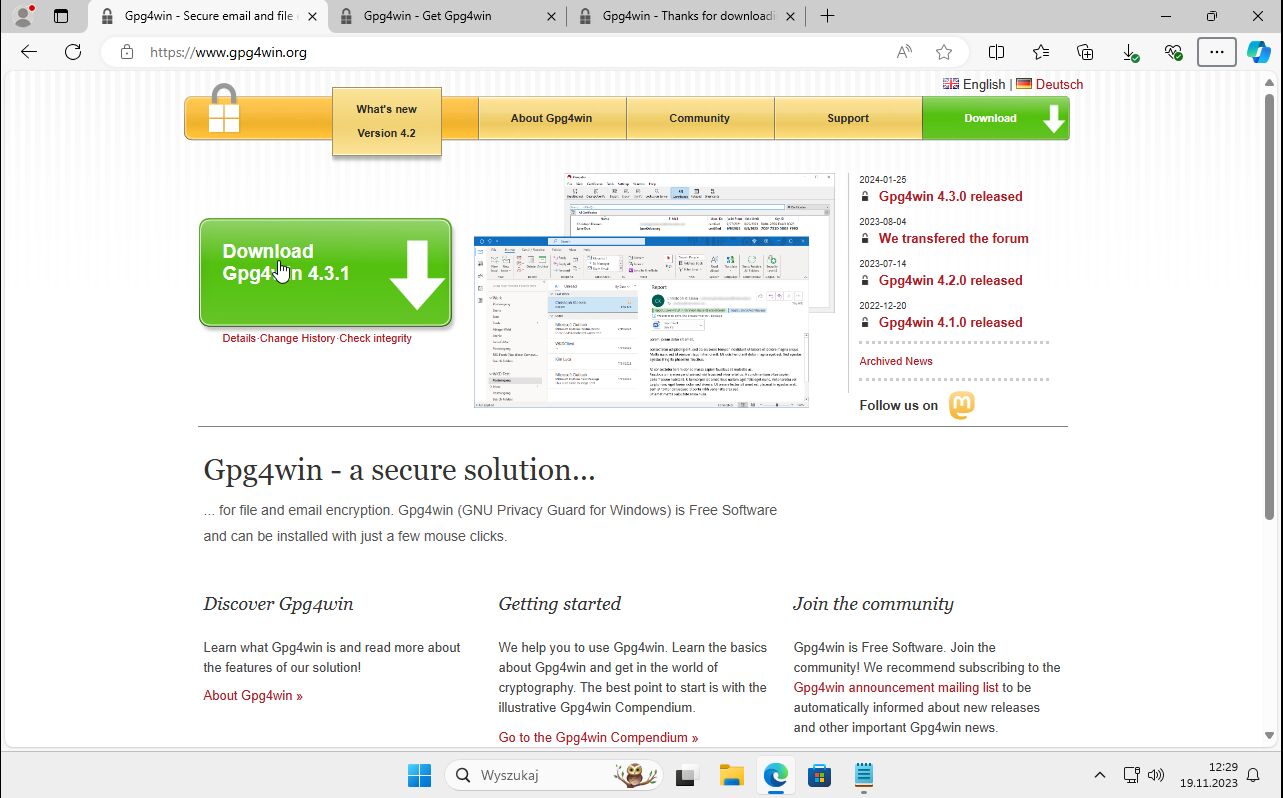The width and height of the screenshot is (1283, 798).
Task: Click the Read aloud icon
Action: coord(904,53)
